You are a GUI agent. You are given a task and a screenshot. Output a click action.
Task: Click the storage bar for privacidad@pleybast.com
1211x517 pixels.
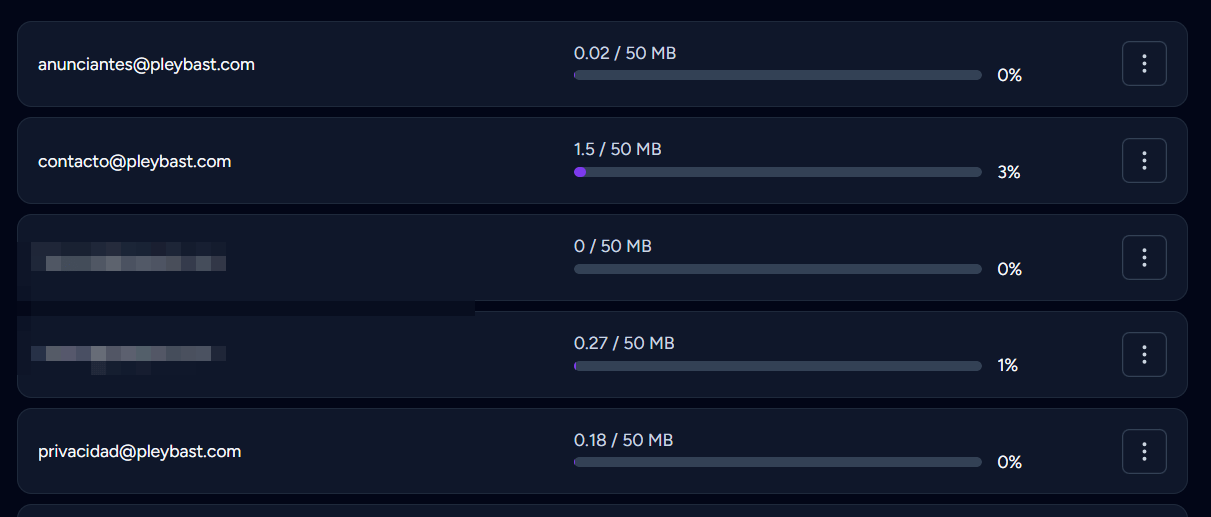[777, 462]
